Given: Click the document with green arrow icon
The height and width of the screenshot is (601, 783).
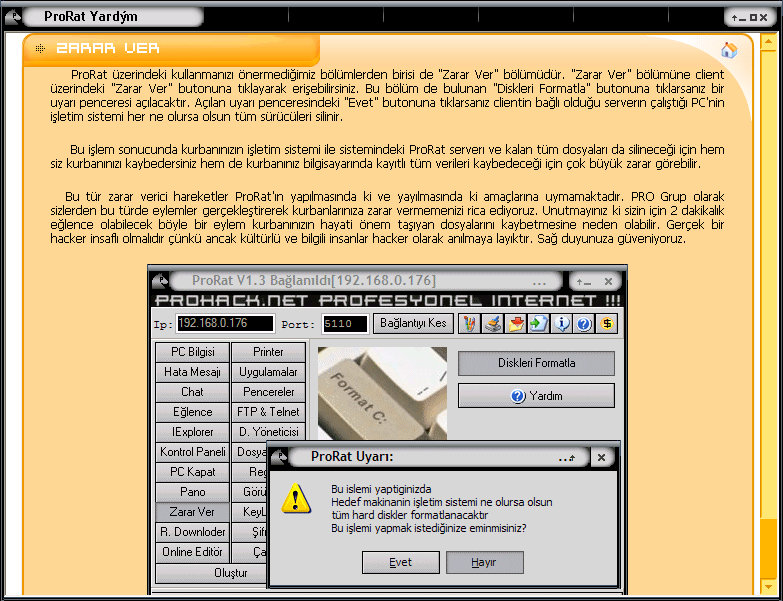Looking at the screenshot, I should pyautogui.click(x=539, y=323).
